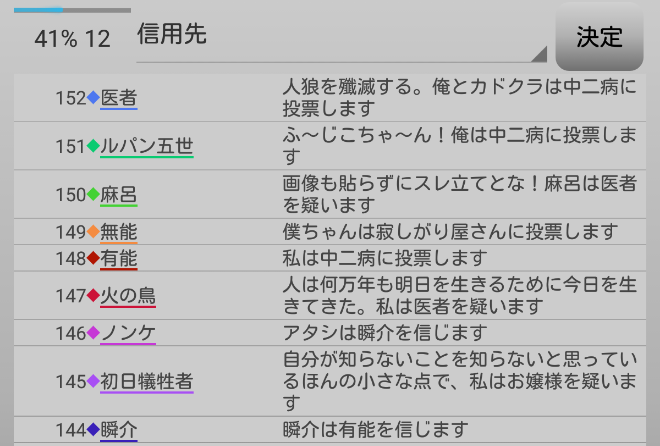
Task: Expand the dropdown arrow next to 決定
Action: click(x=540, y=54)
